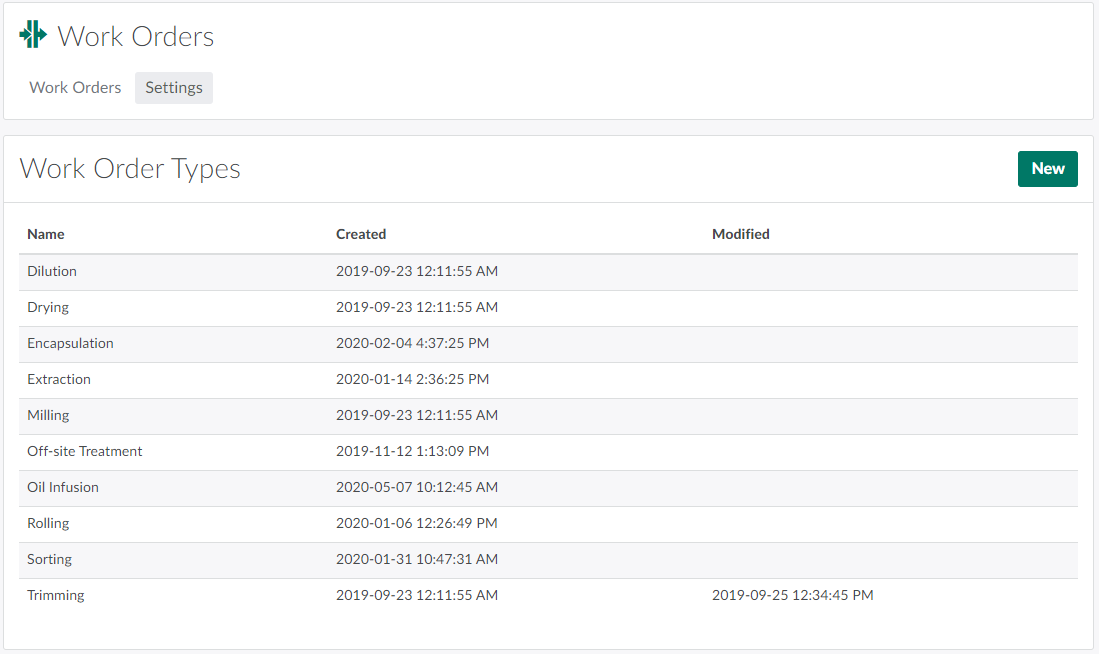Click the Trimming modified date 2019-09-25
1099x654 pixels.
pyautogui.click(x=792, y=595)
